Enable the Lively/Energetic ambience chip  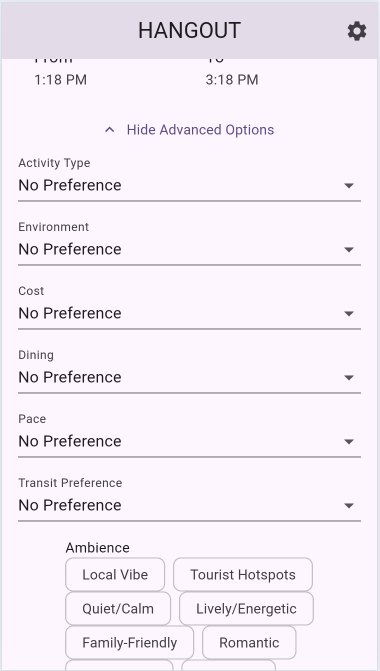click(246, 609)
